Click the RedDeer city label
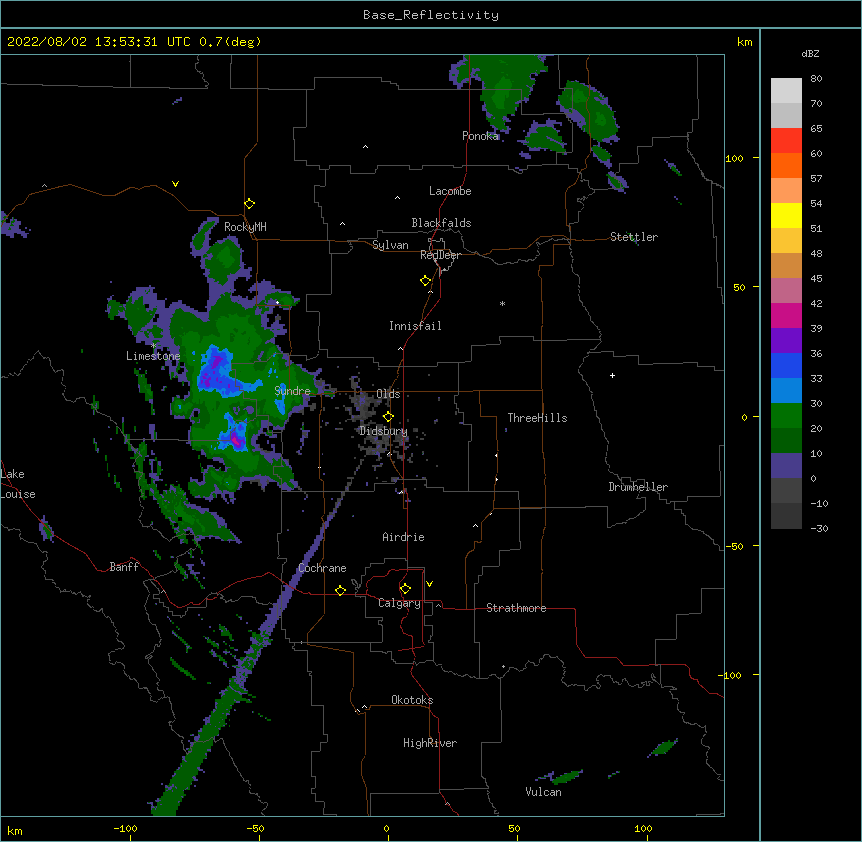The image size is (862, 842). pos(440,255)
